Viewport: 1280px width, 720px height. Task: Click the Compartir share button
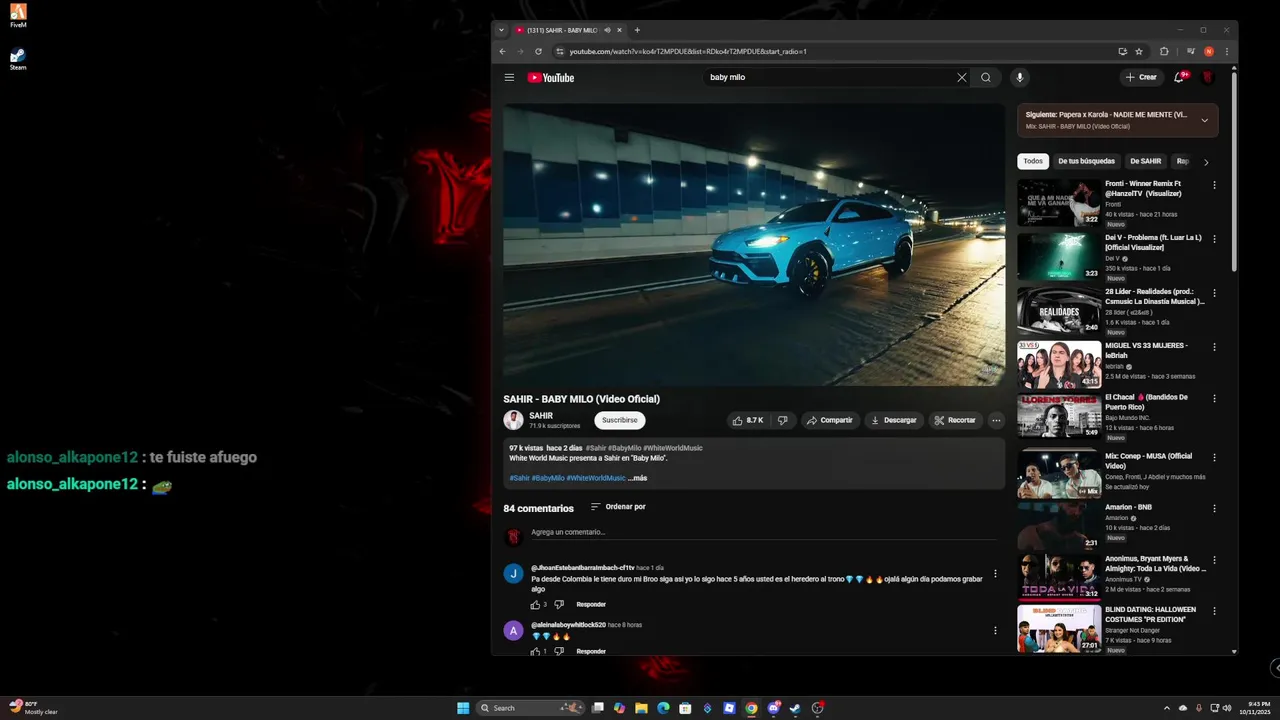(830, 420)
